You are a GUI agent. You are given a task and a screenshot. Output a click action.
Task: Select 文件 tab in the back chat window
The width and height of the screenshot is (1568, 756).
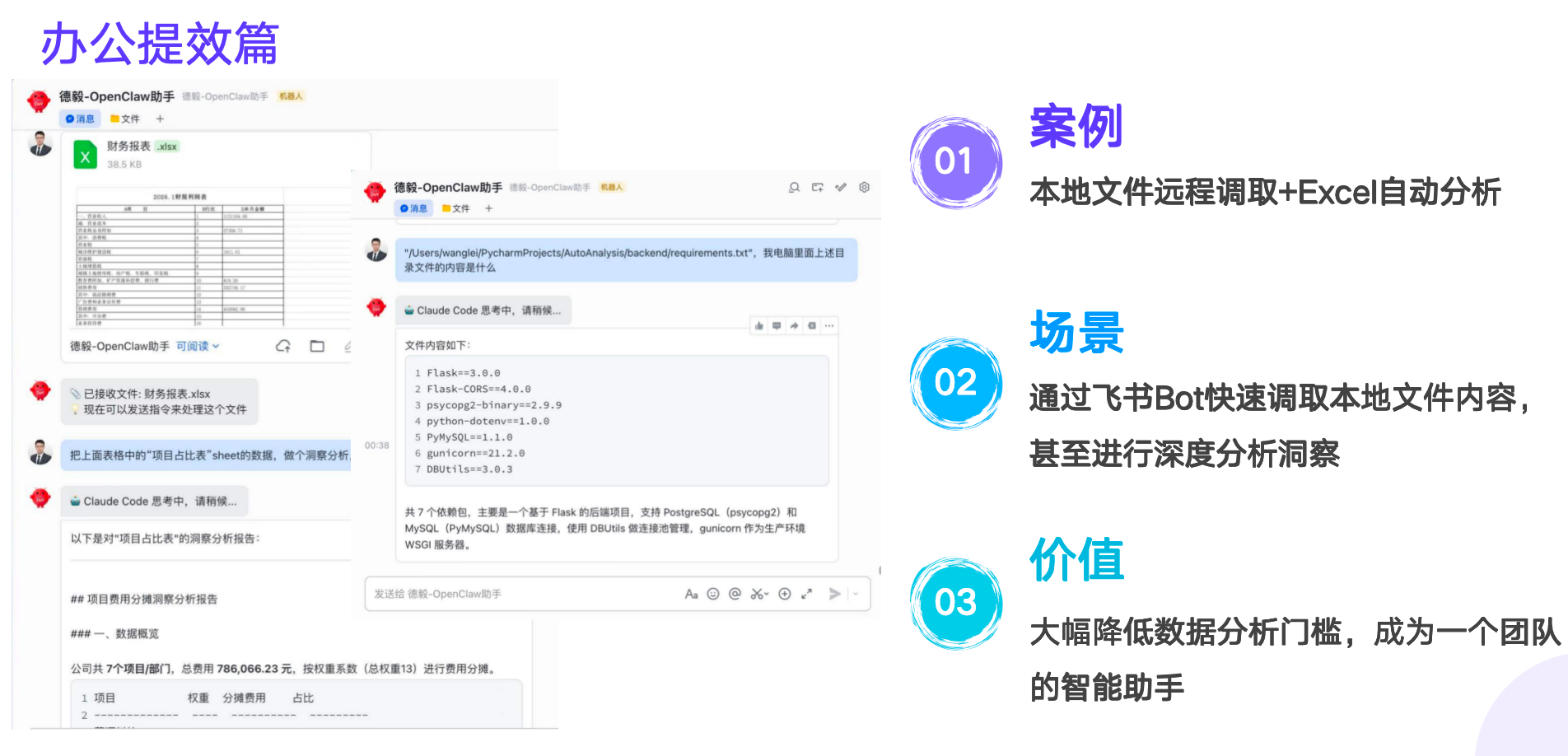click(125, 119)
